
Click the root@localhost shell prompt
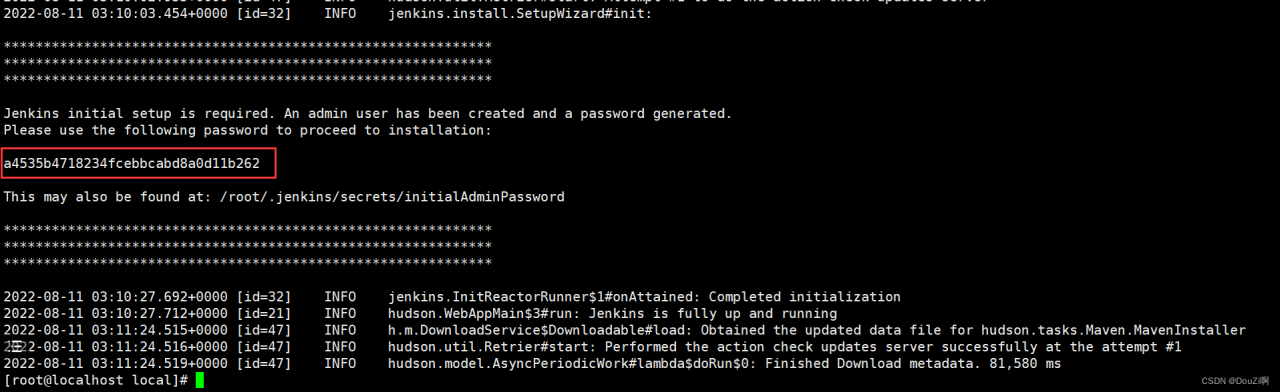point(96,380)
